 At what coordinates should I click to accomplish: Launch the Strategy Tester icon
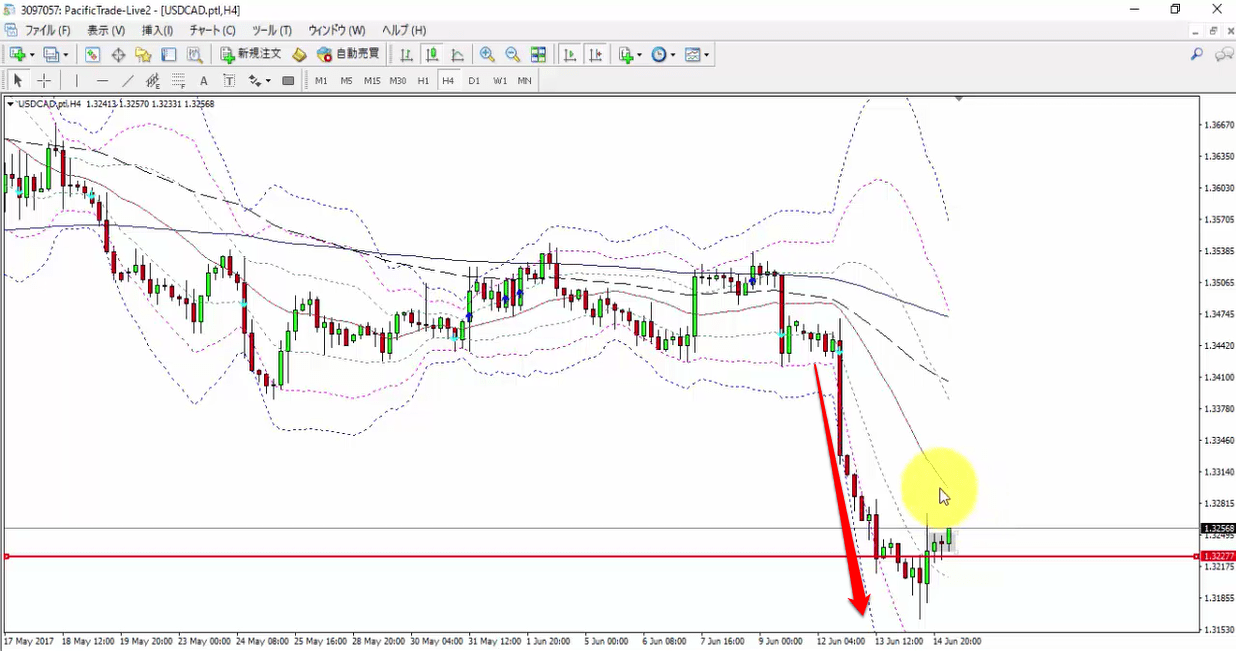pyautogui.click(x=195, y=55)
